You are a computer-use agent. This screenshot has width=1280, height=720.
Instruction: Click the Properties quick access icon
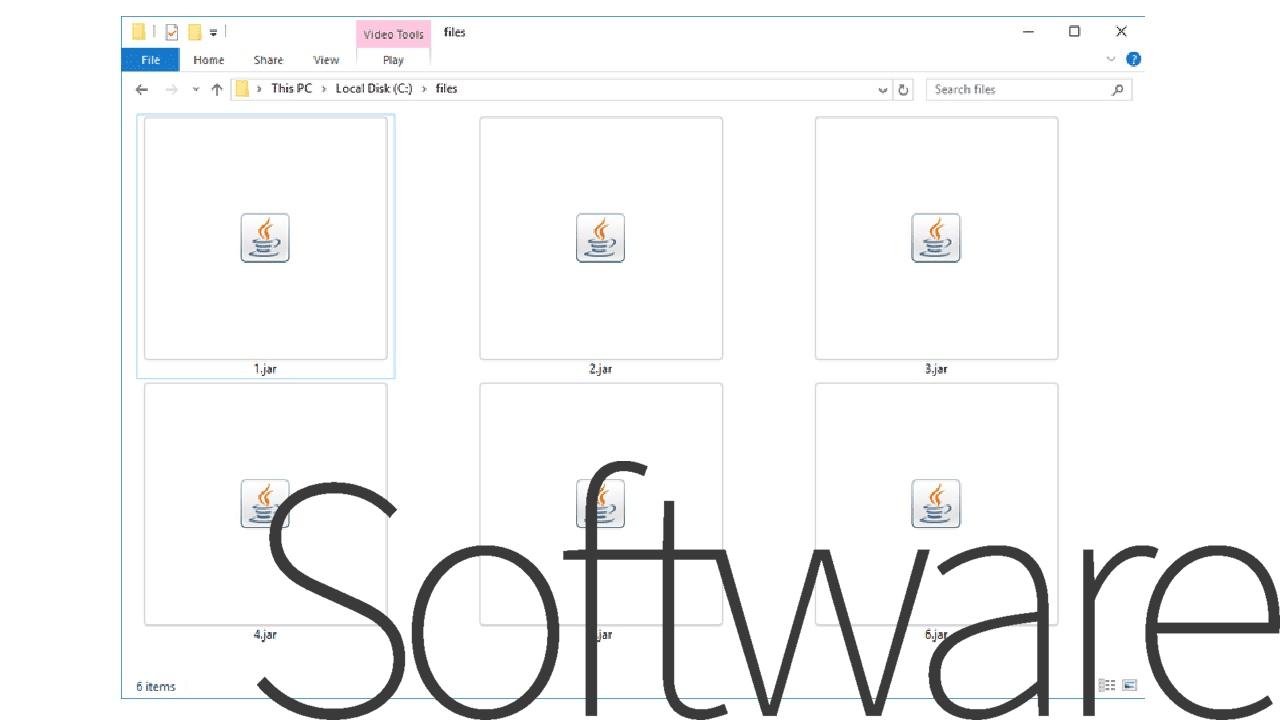coord(172,32)
